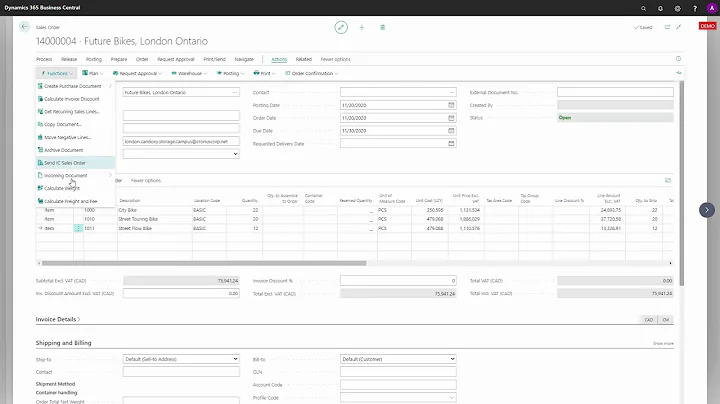Select Archive Document
Viewport: 720px width, 404px height.
coord(75,150)
